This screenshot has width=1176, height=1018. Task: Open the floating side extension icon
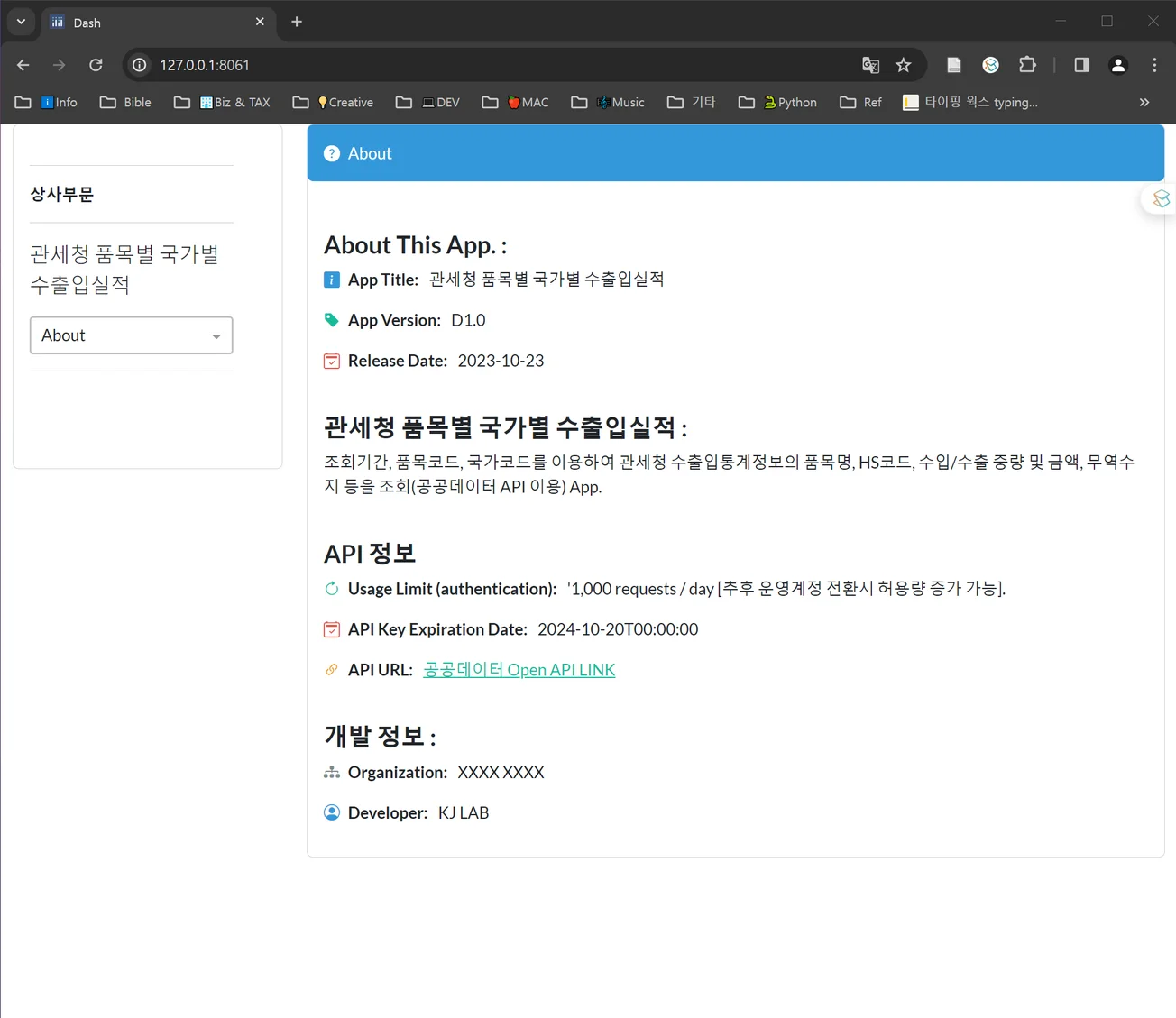pyautogui.click(x=1161, y=198)
